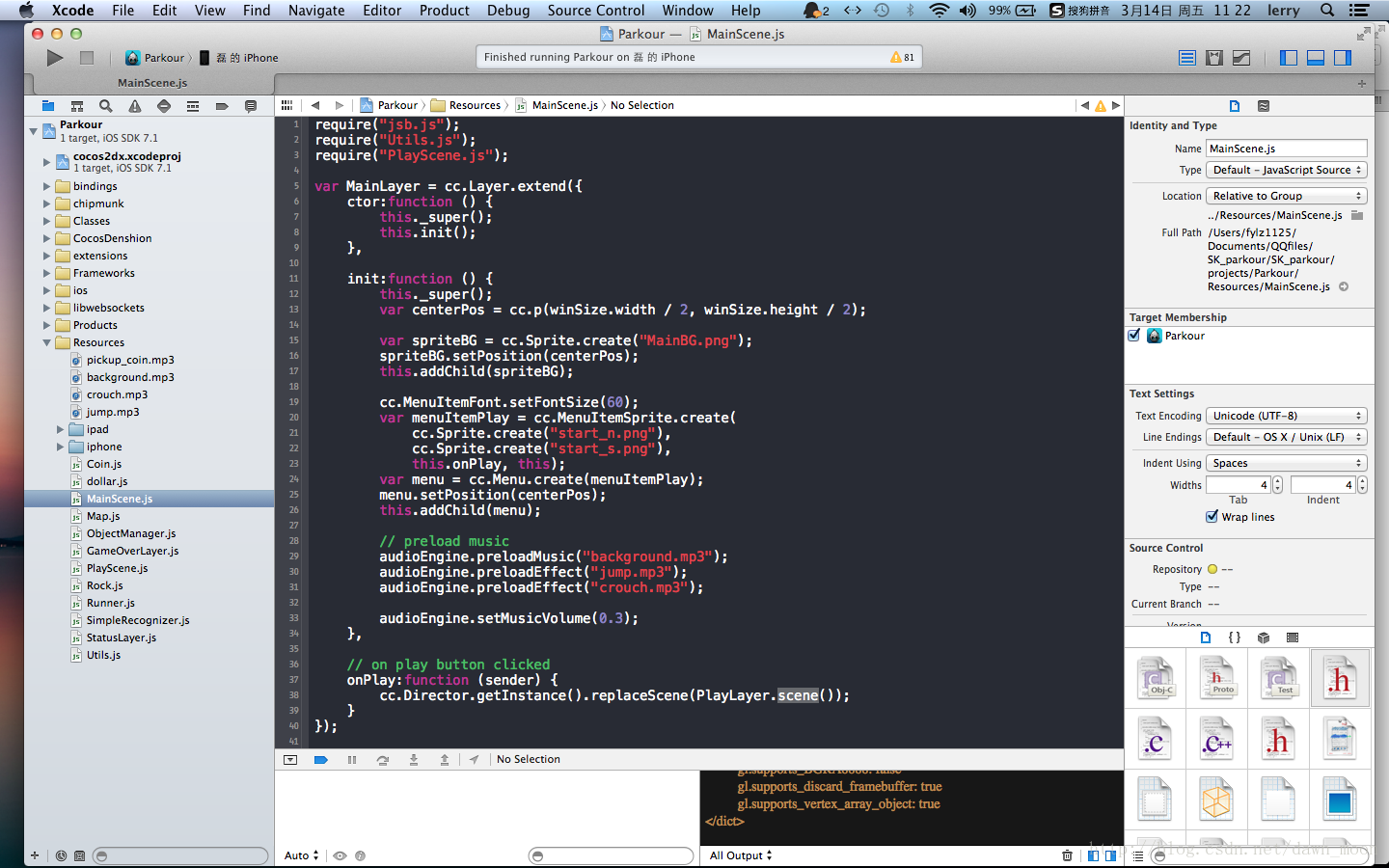Show the File Template library icon
Screen dimensions: 1389x868
(1206, 637)
